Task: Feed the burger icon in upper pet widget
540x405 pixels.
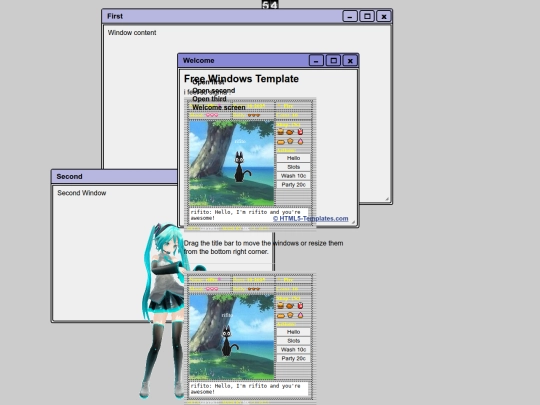Action: tap(281, 132)
